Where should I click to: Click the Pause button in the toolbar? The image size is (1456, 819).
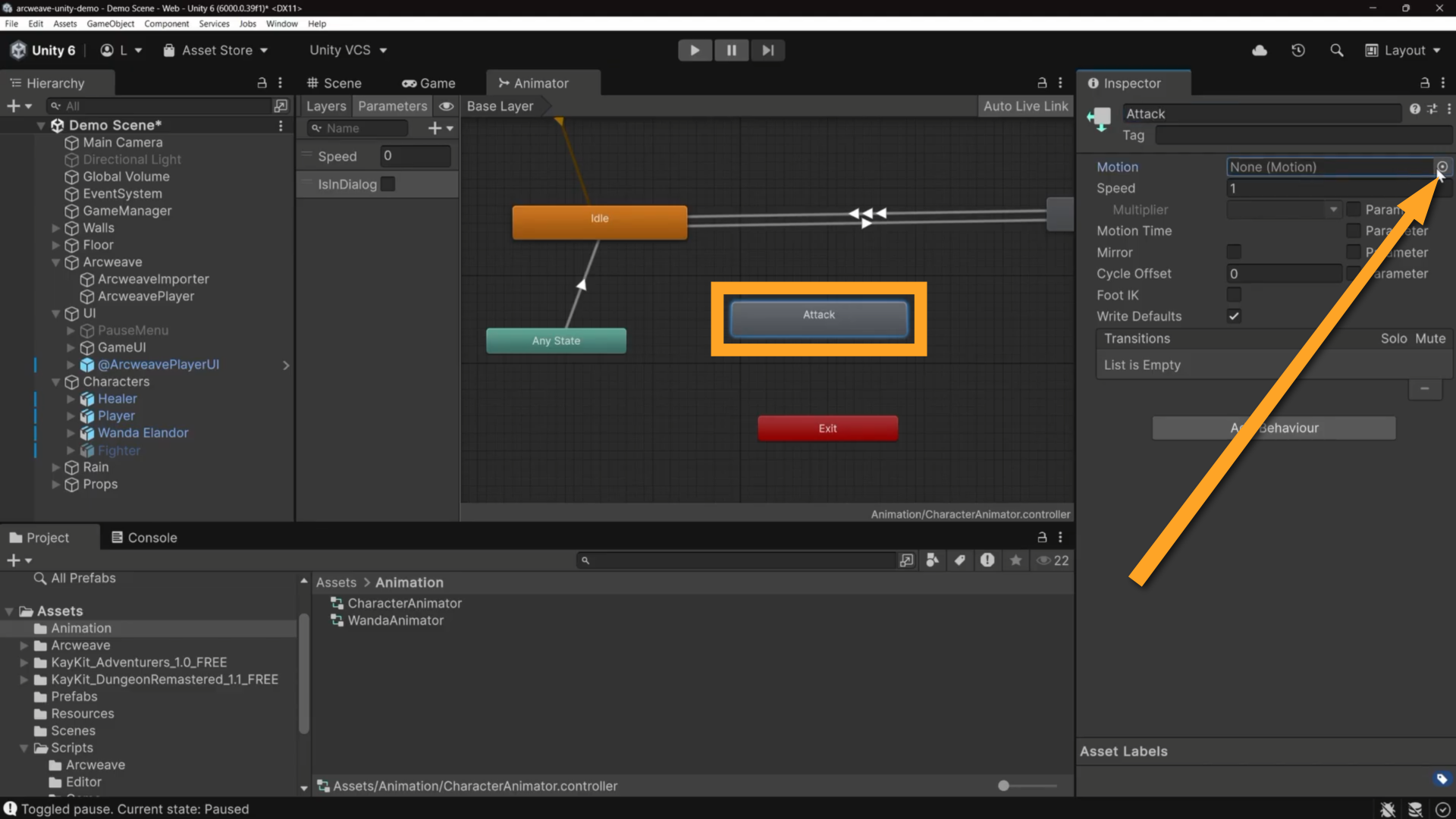[731, 50]
